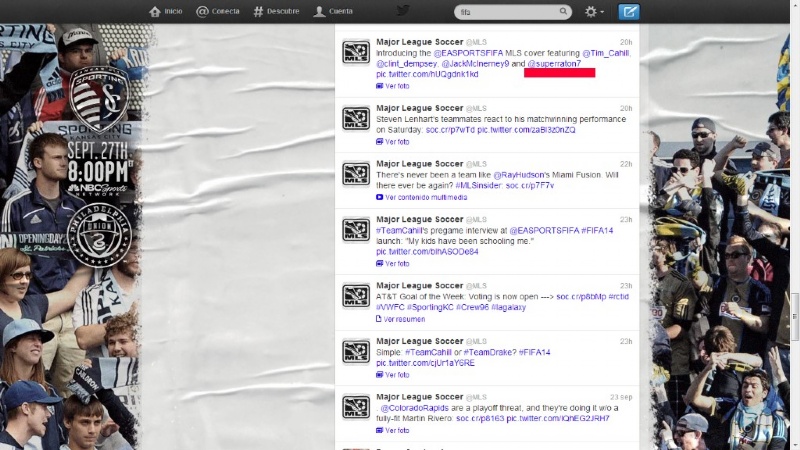Viewport: 800px width, 450px height.
Task: Open the @Tim_Cahill mention
Action: coord(607,53)
